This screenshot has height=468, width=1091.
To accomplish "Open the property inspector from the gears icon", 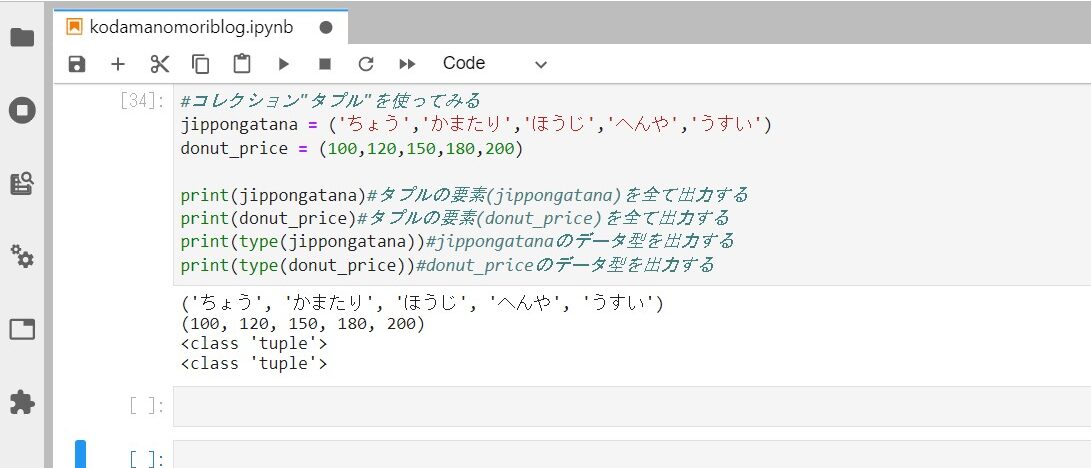I will coord(22,256).
